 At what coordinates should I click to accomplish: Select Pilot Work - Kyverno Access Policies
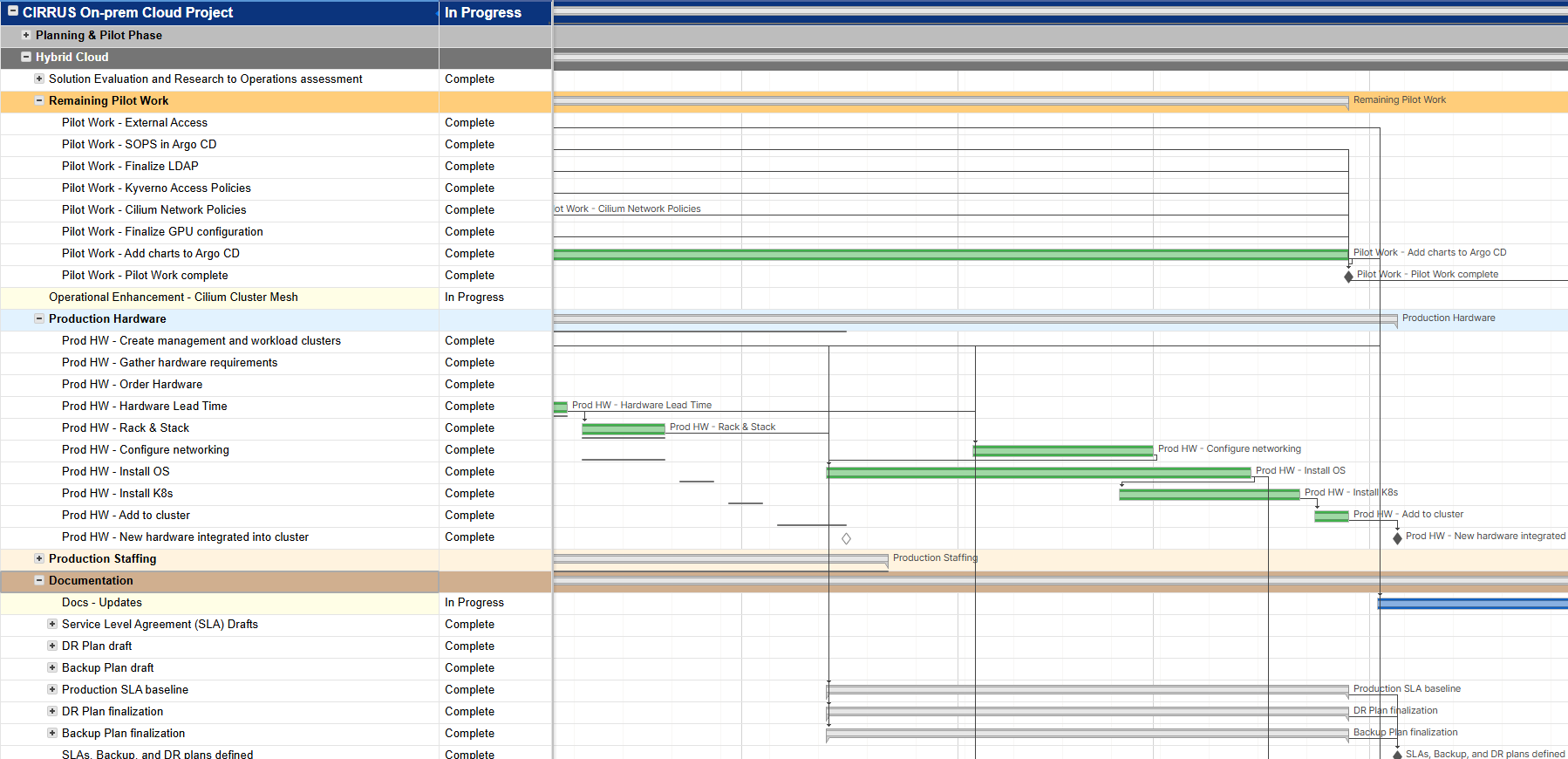point(156,188)
